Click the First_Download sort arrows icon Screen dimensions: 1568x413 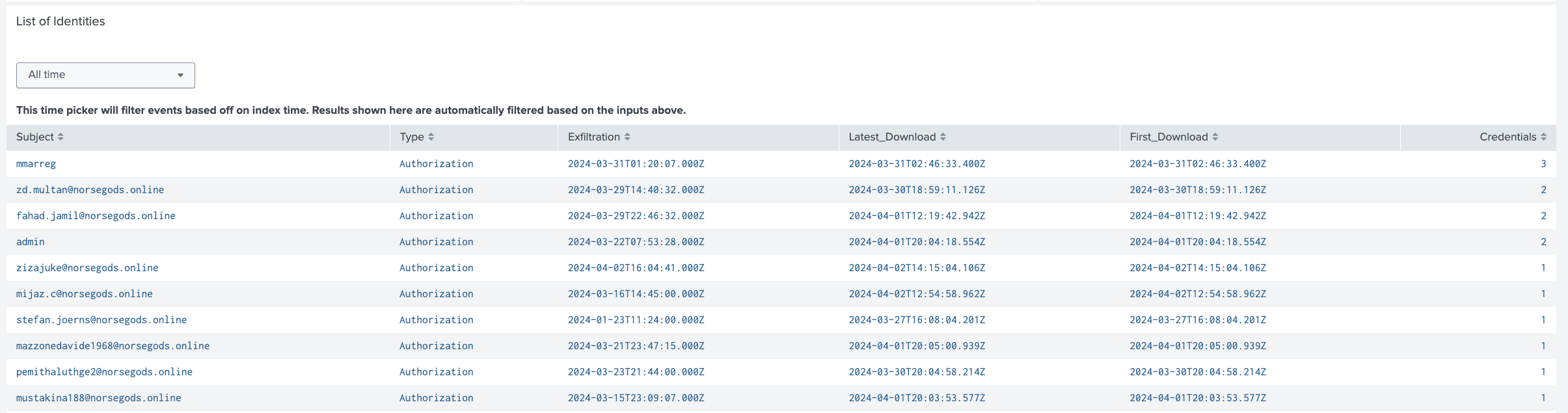tap(1215, 137)
